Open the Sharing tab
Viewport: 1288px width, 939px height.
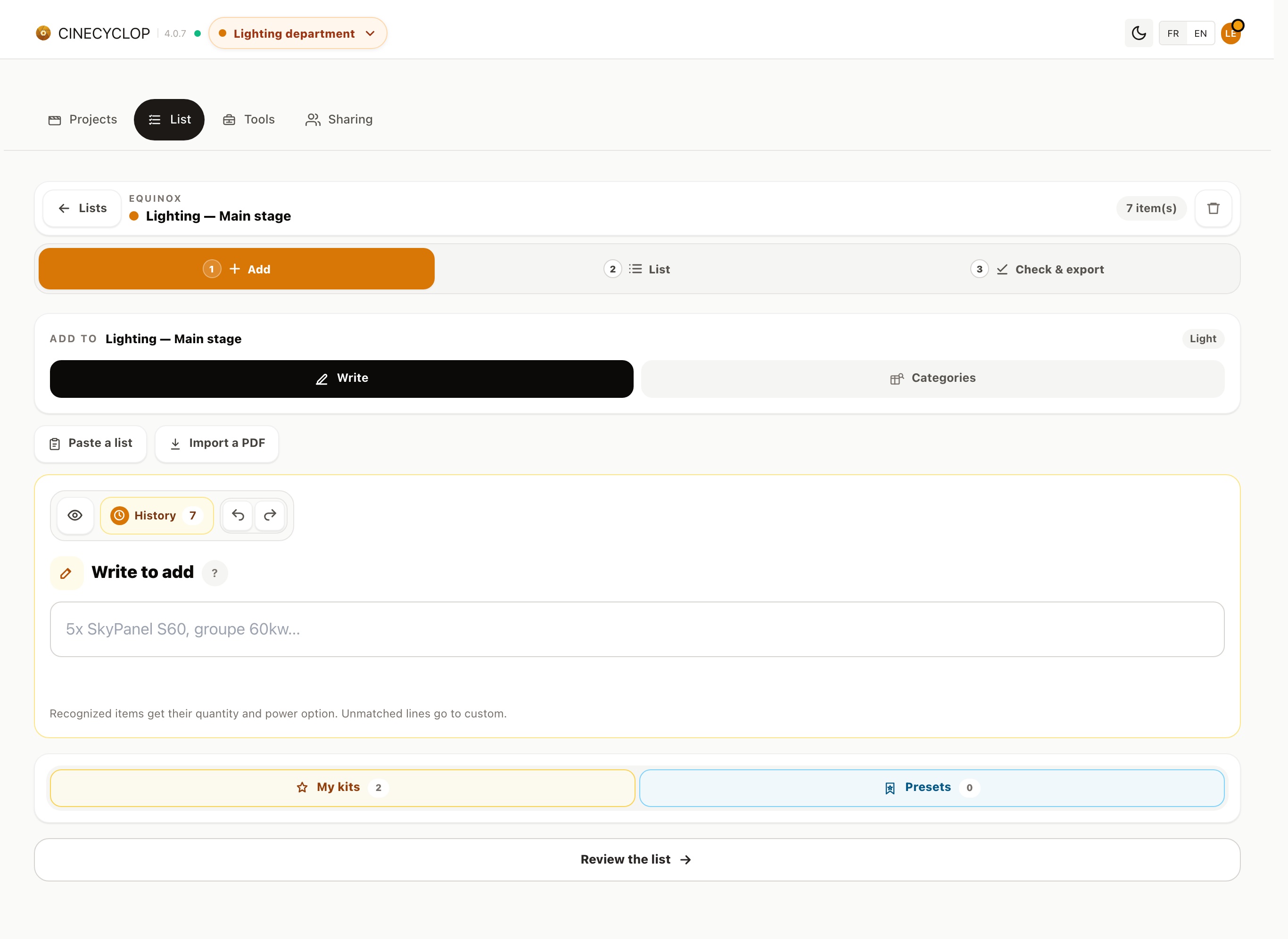click(339, 119)
